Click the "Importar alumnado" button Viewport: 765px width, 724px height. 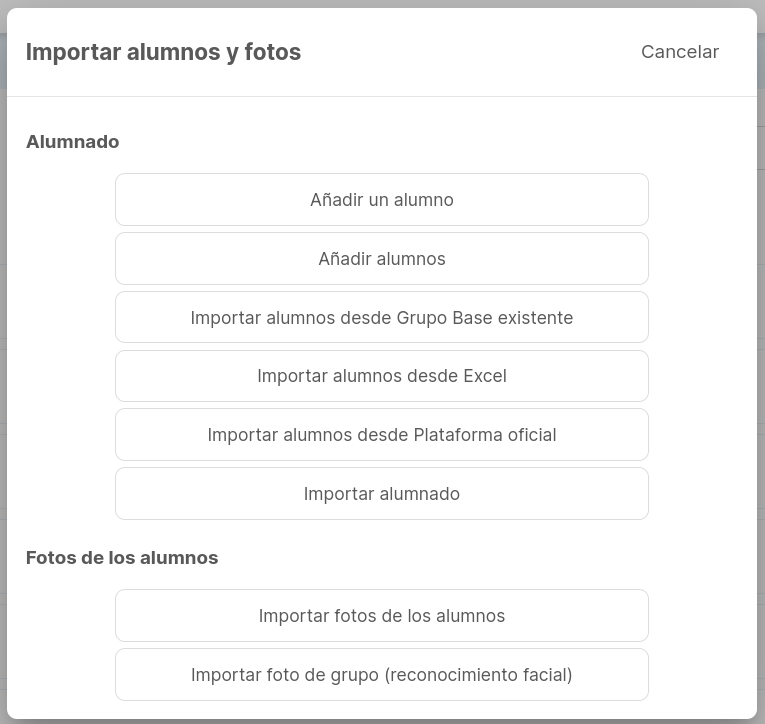[382, 494]
